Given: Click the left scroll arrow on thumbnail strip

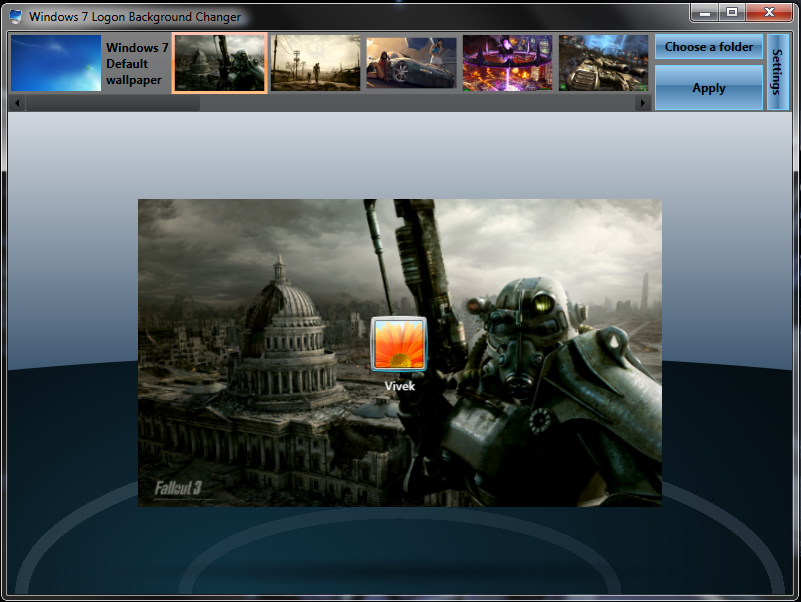Looking at the screenshot, I should pyautogui.click(x=15, y=102).
